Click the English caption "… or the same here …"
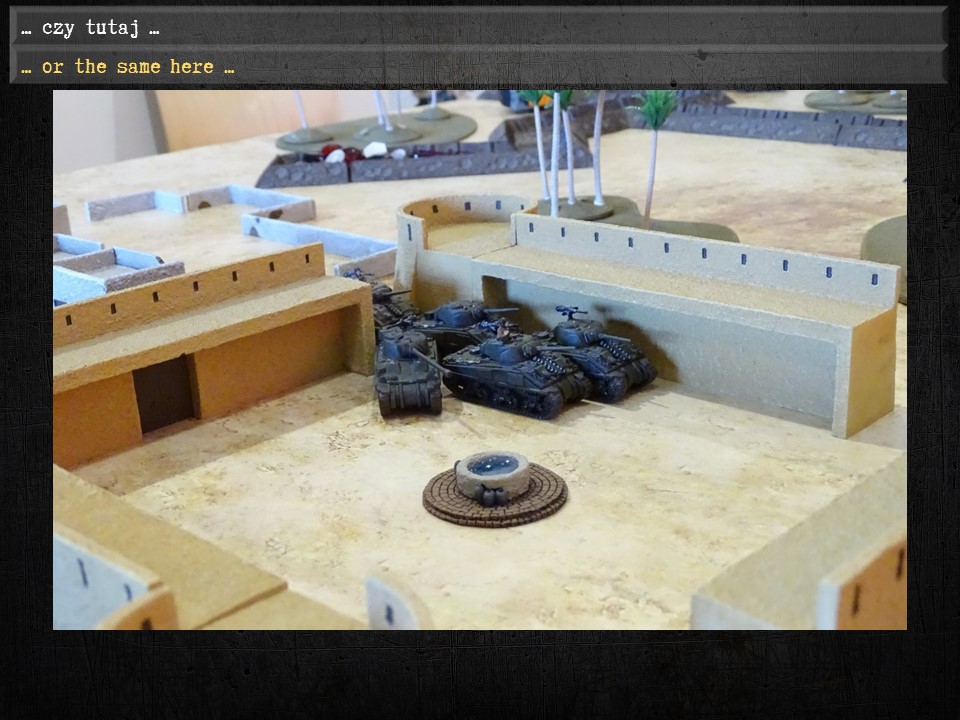Viewport: 960px width, 720px height. pos(127,66)
